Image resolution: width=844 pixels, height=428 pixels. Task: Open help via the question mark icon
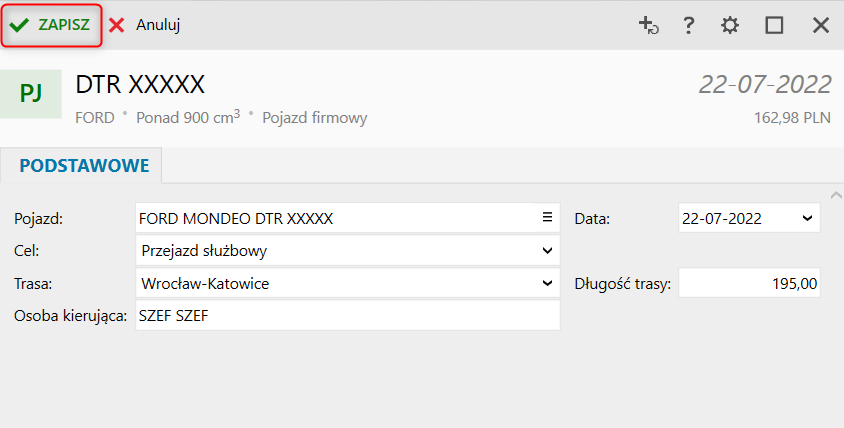point(689,25)
